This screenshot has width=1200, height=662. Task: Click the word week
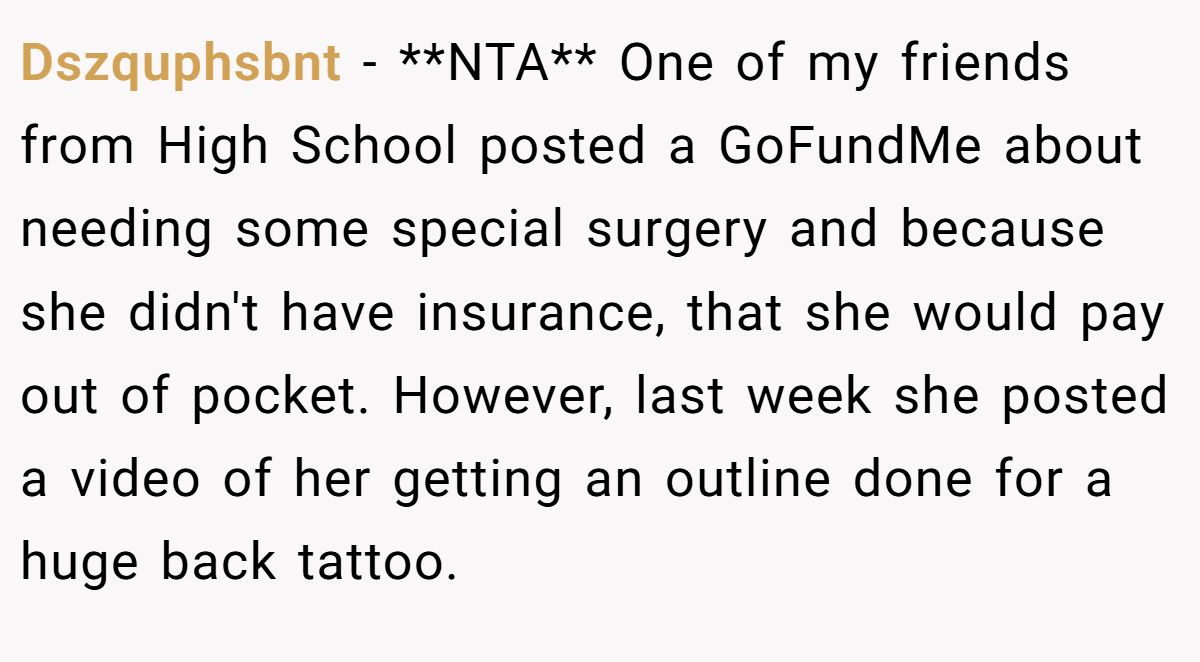(809, 397)
